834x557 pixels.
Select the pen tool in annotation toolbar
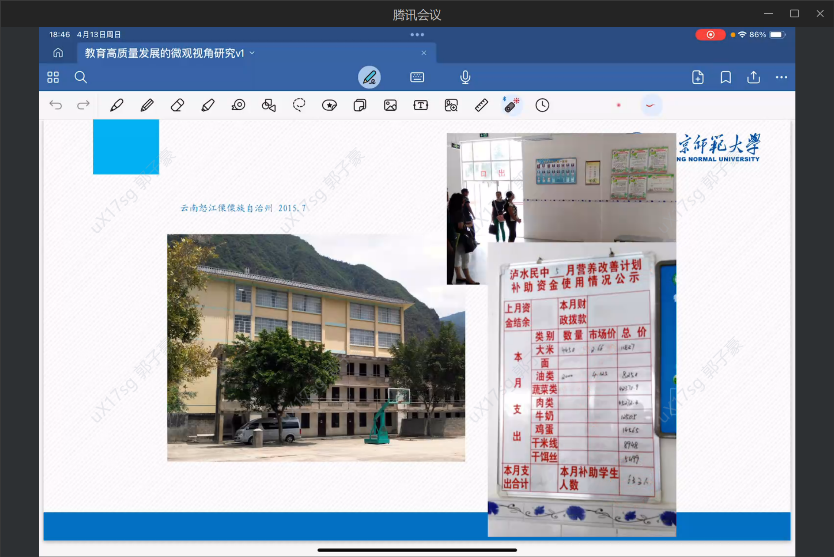point(117,105)
